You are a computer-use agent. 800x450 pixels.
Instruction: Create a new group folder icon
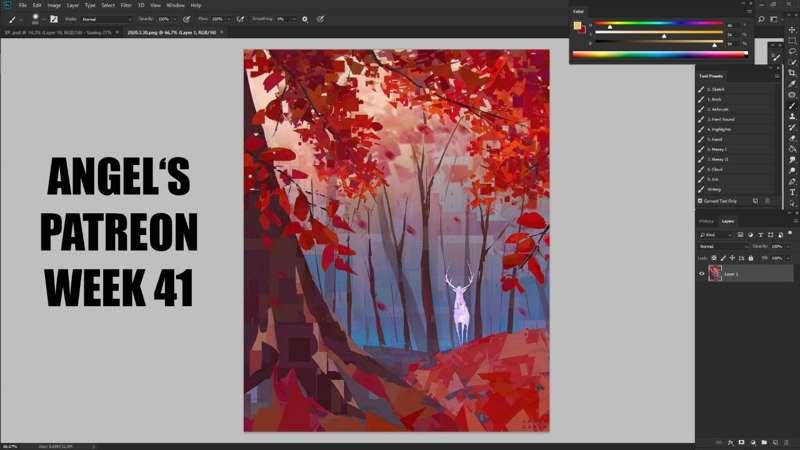point(764,442)
